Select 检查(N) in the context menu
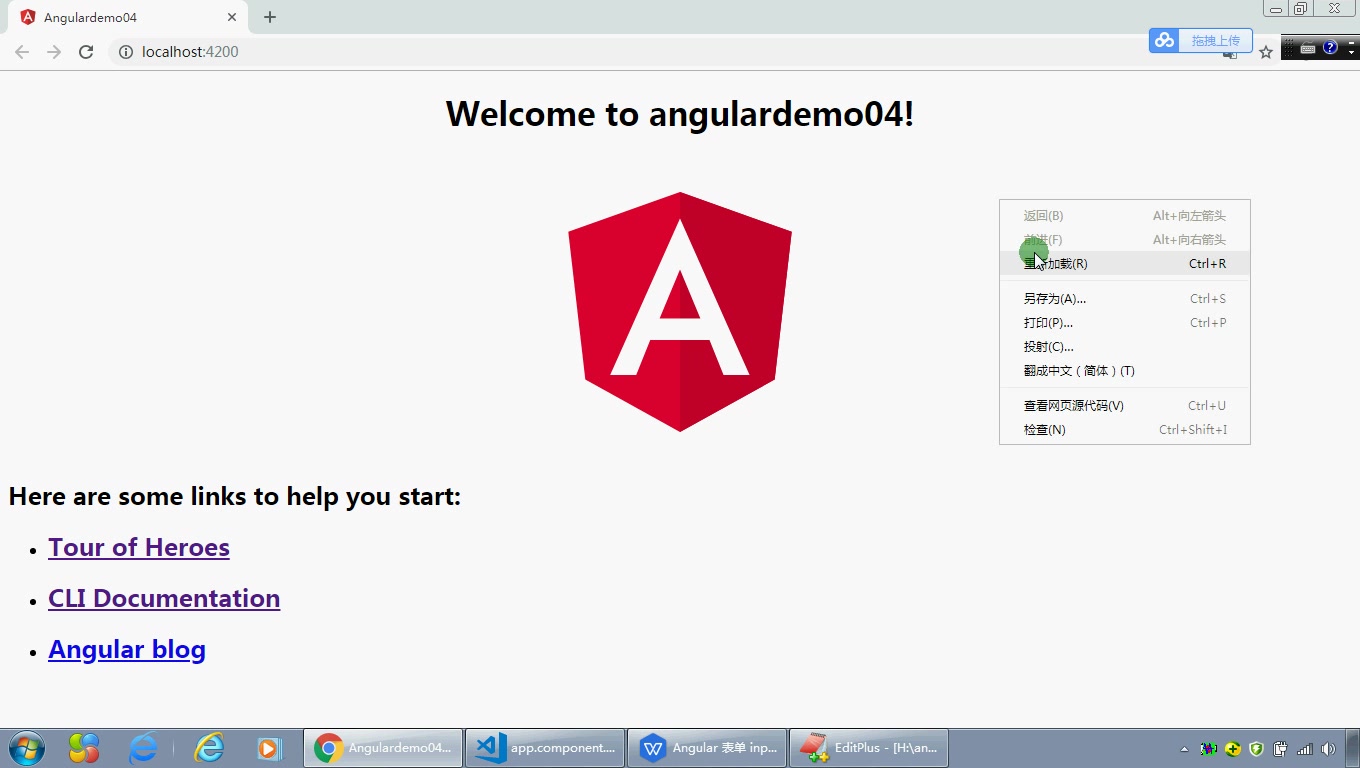Viewport: 1360px width, 768px height. pyautogui.click(x=1125, y=430)
